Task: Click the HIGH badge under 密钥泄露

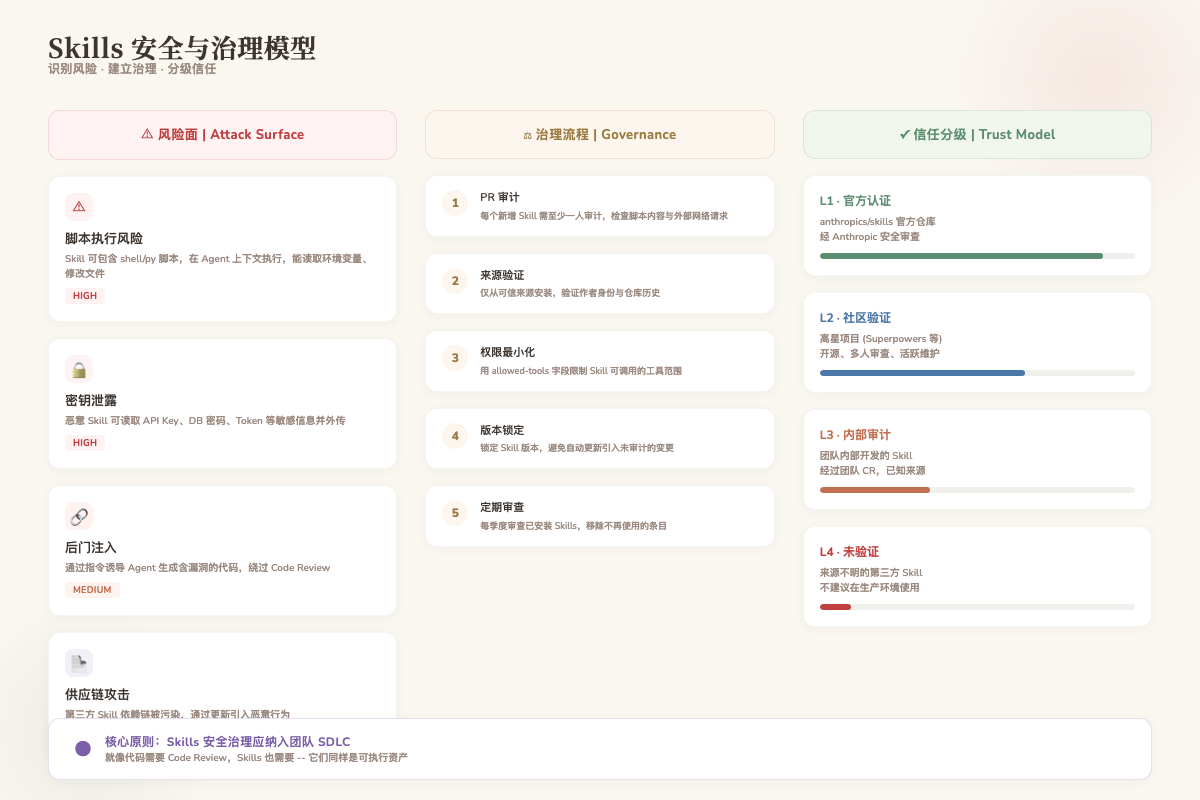Action: click(85, 443)
